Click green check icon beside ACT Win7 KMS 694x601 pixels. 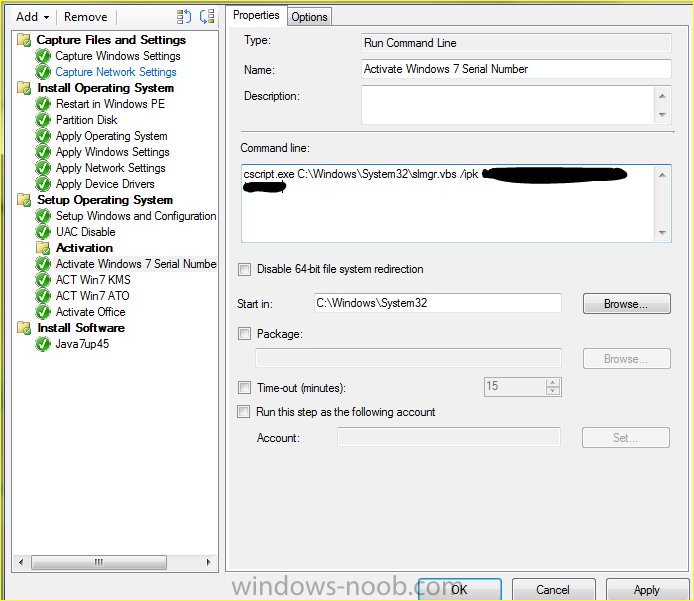[x=43, y=280]
